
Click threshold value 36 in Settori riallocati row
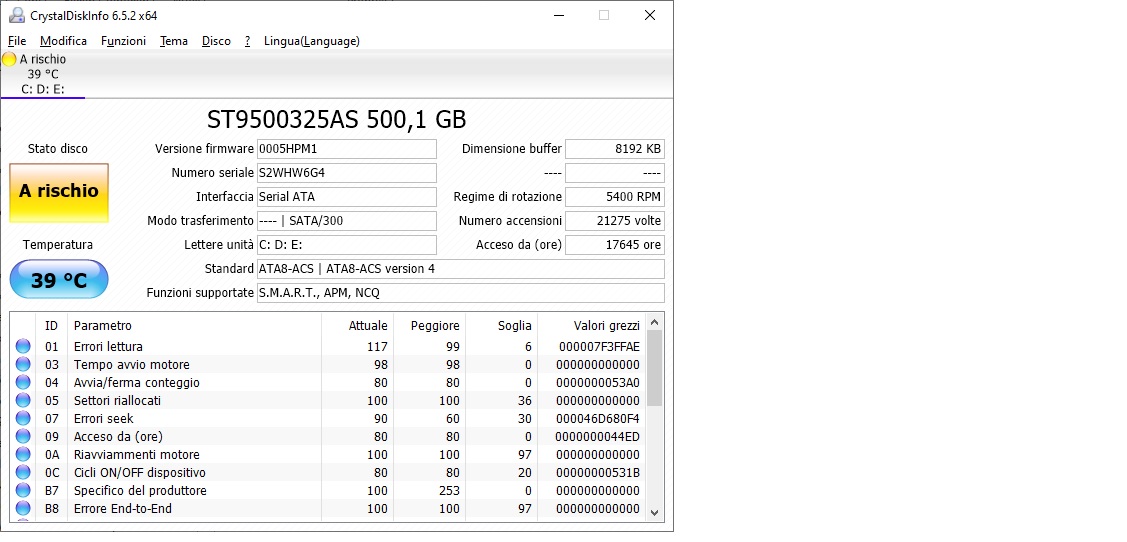click(x=525, y=400)
